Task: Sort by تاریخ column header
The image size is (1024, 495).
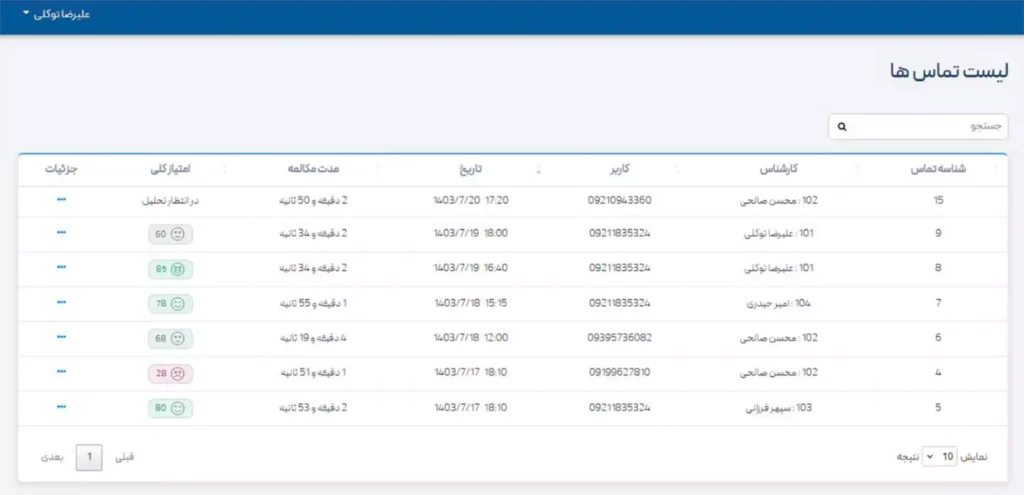Action: point(470,169)
